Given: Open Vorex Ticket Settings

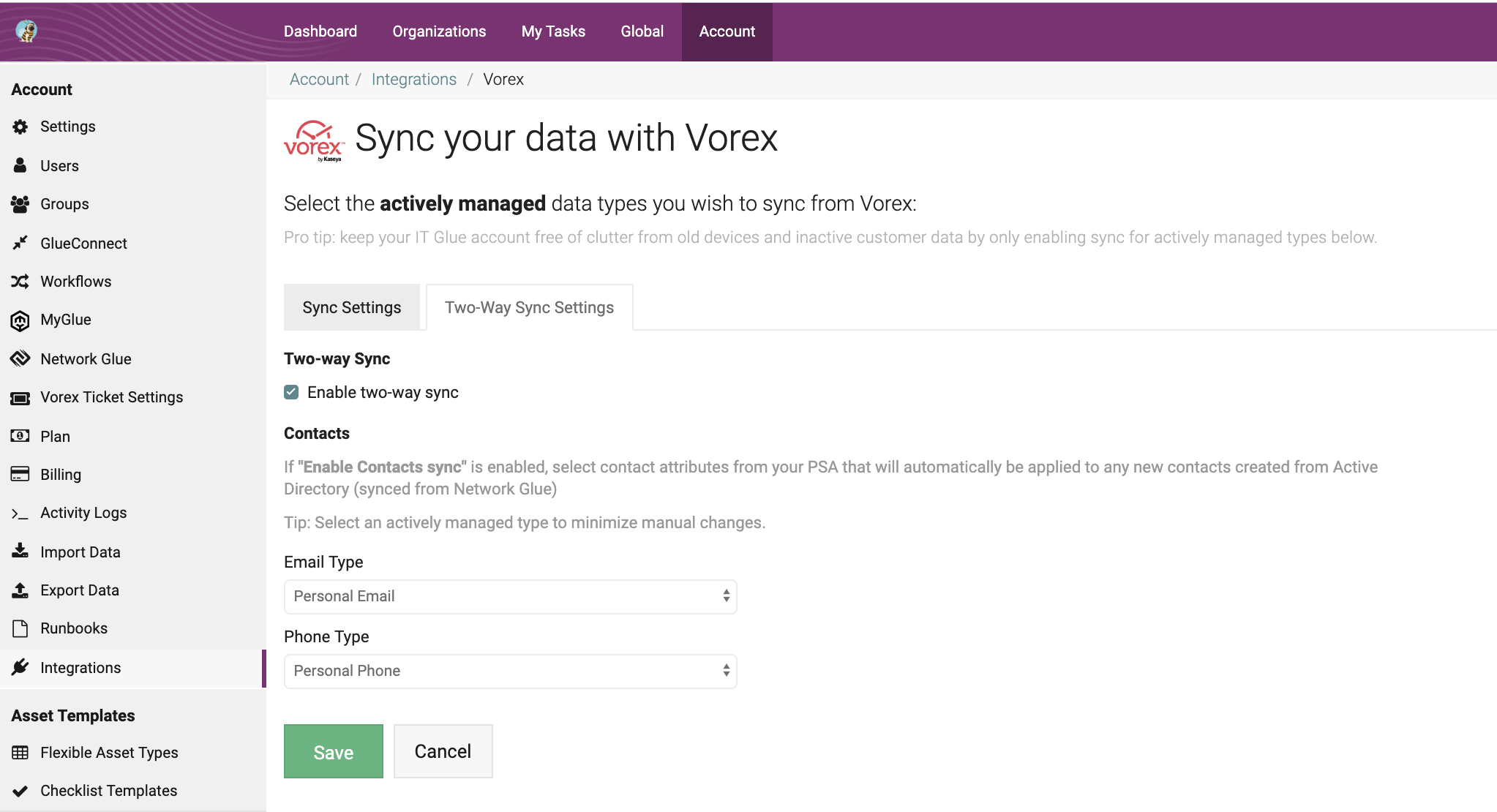Looking at the screenshot, I should click(x=111, y=397).
